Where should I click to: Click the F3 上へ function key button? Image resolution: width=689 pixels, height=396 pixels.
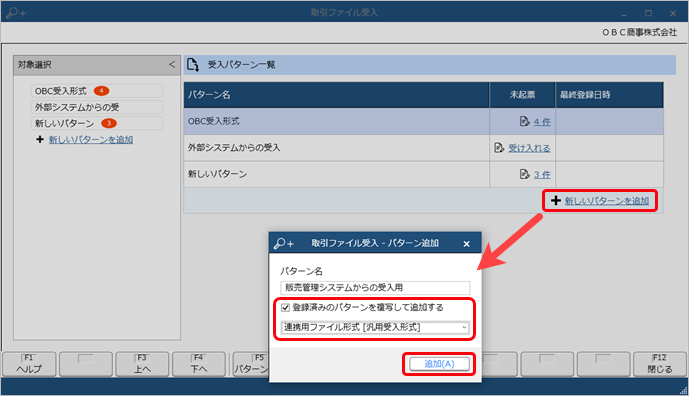(x=142, y=364)
